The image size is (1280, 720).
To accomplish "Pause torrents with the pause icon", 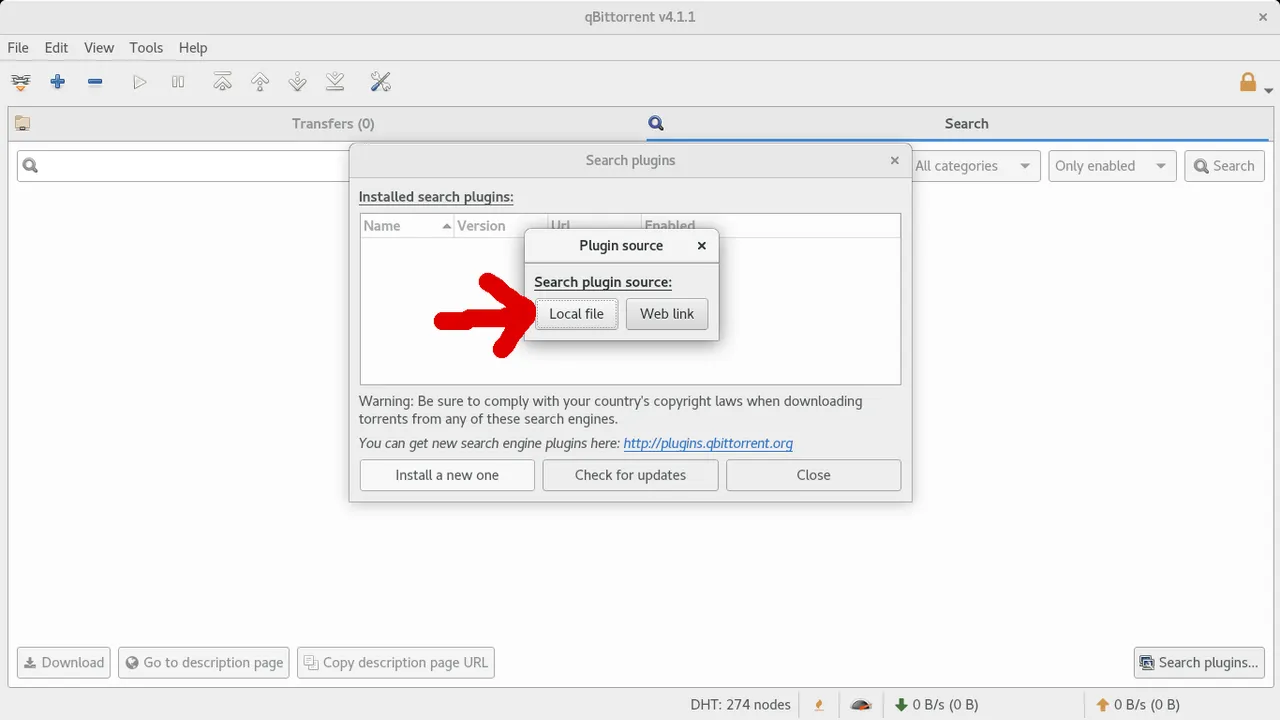I will point(178,81).
